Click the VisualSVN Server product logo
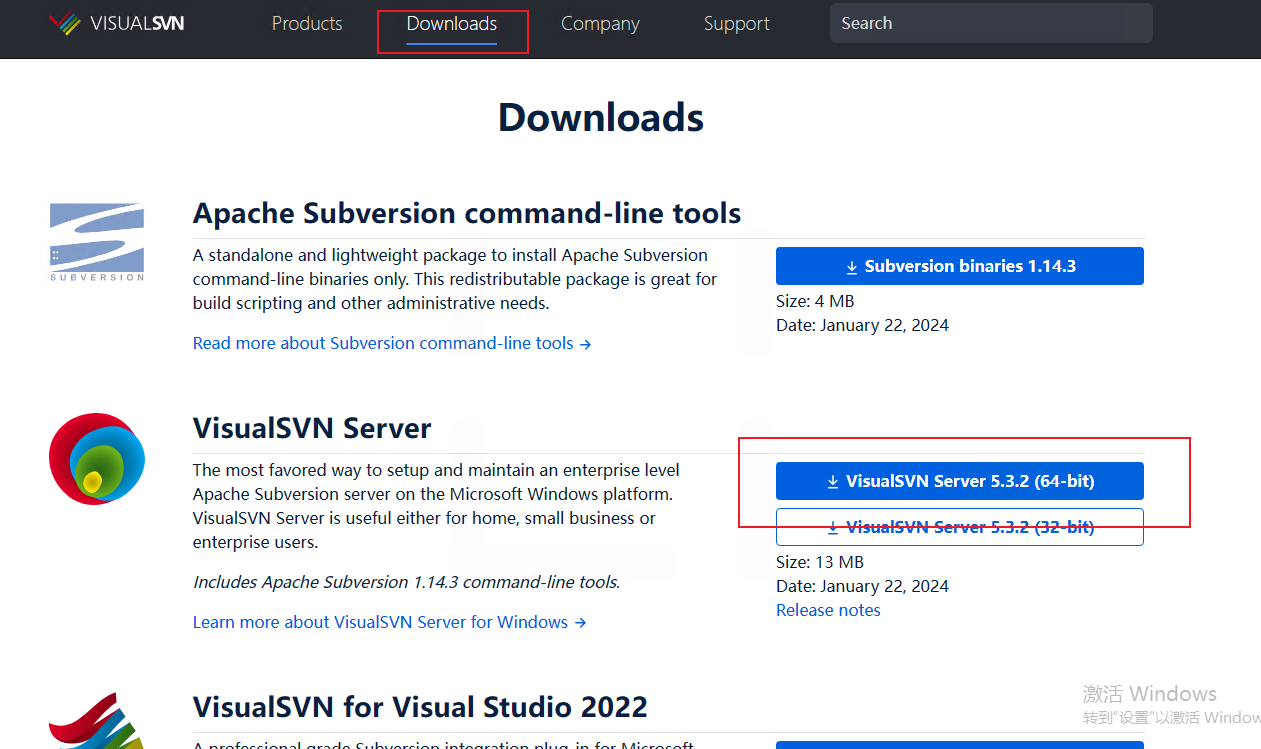This screenshot has height=749, width=1261. point(97,459)
